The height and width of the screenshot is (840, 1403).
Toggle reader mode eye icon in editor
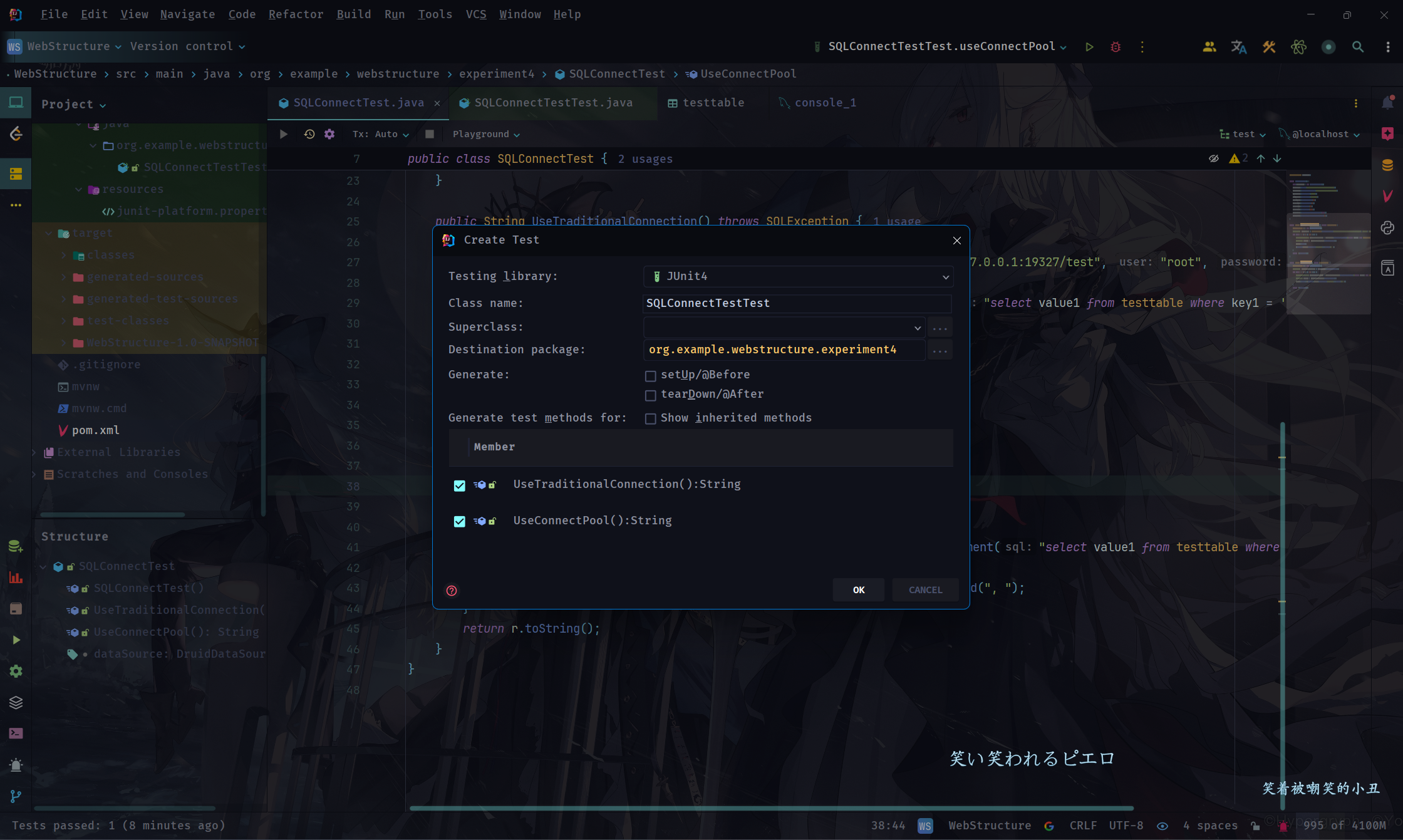(x=1214, y=158)
